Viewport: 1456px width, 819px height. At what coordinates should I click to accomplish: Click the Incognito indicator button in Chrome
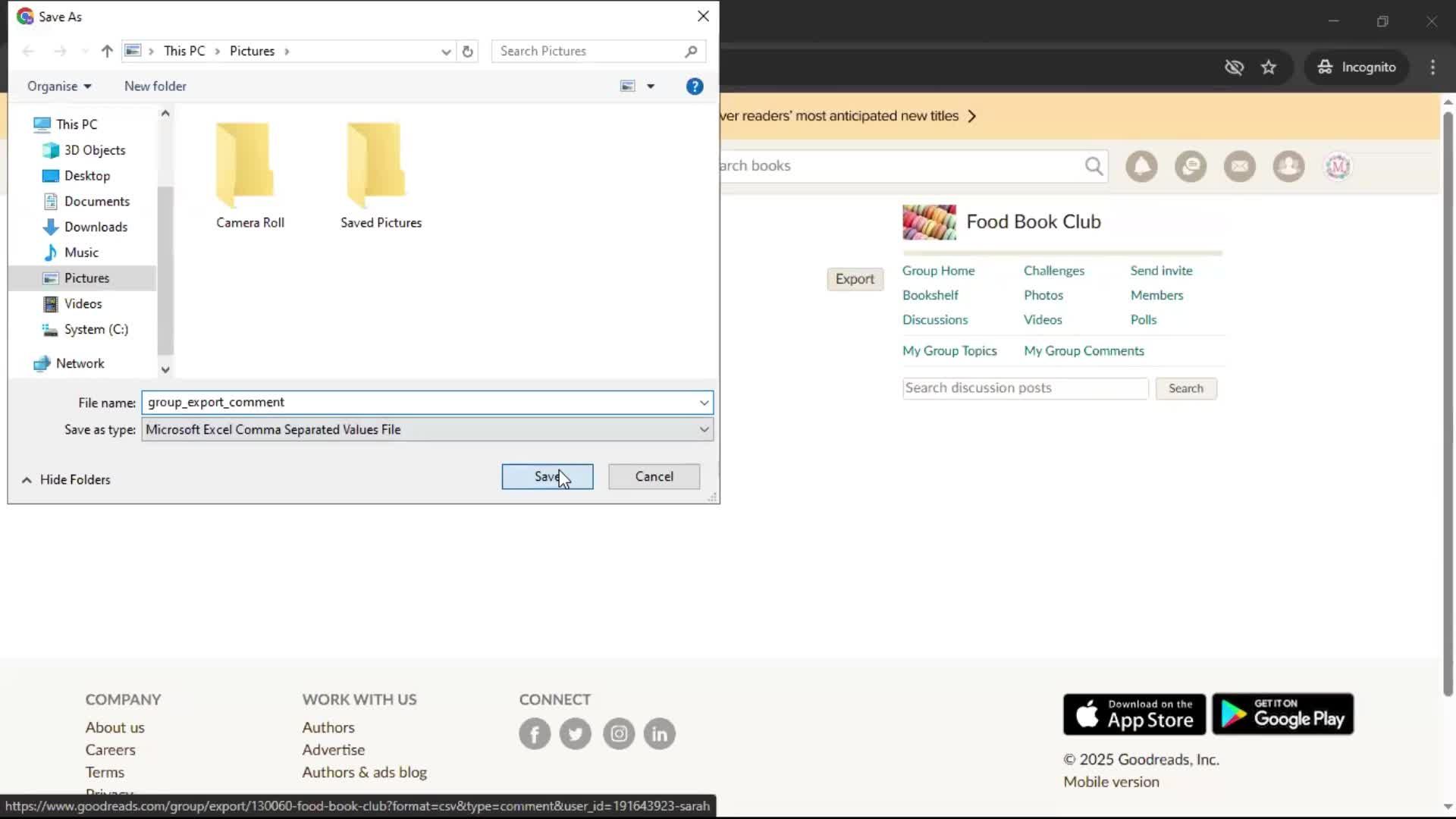(x=1357, y=67)
